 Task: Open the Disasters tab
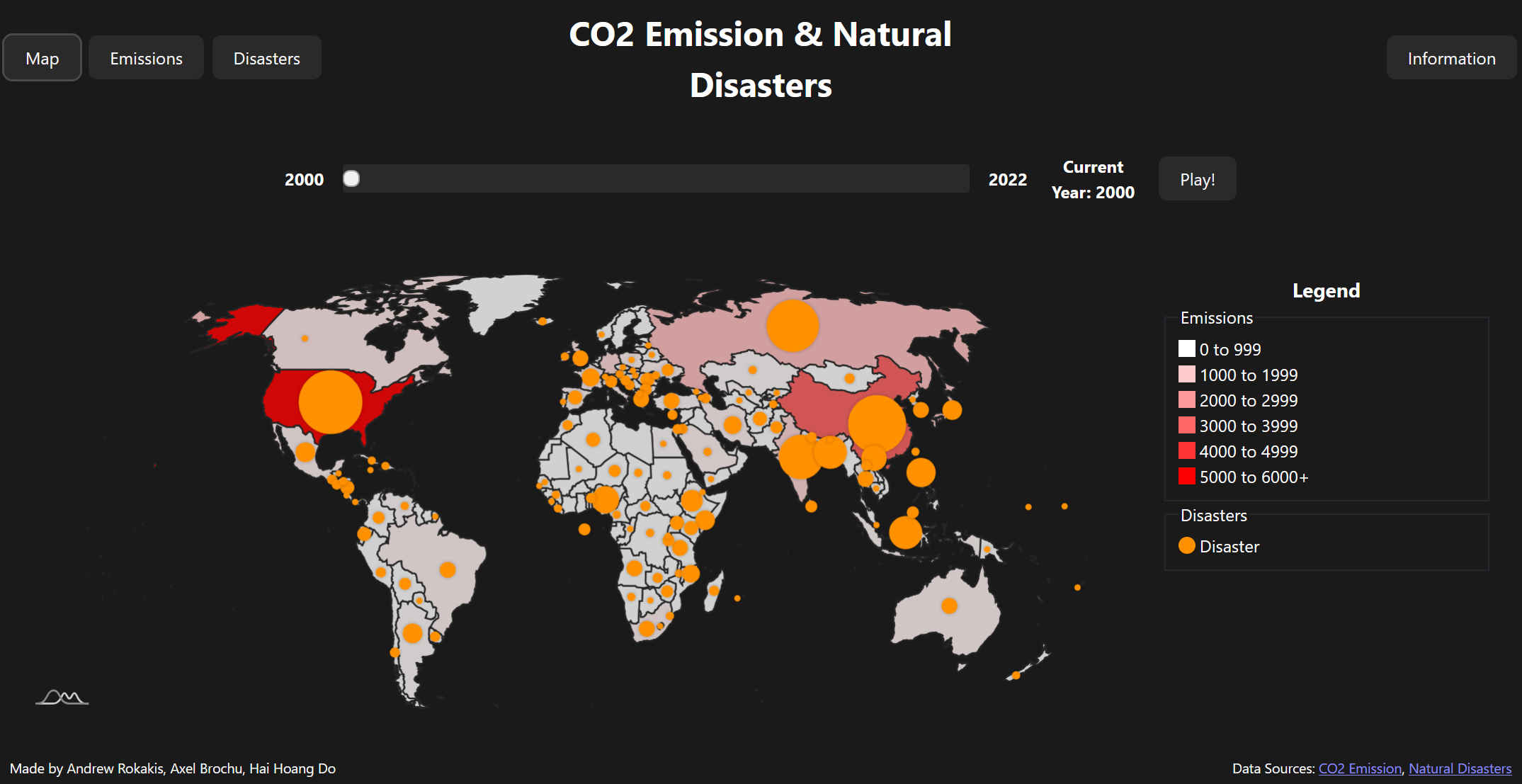(x=267, y=58)
